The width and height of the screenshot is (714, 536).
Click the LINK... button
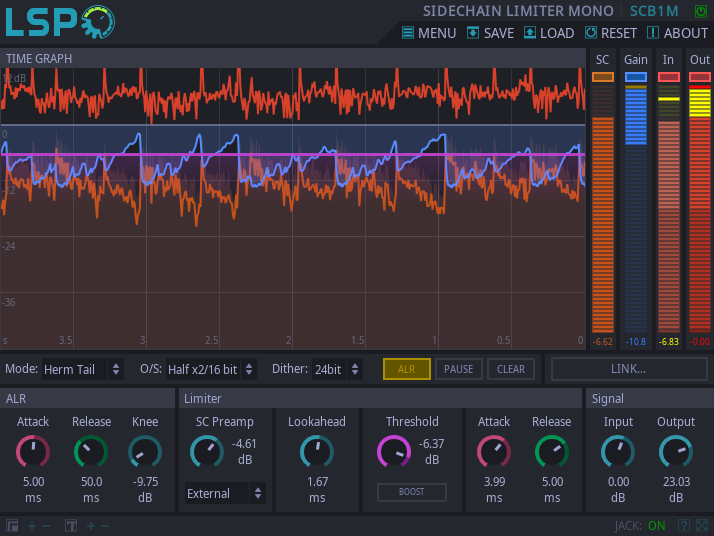pos(628,369)
